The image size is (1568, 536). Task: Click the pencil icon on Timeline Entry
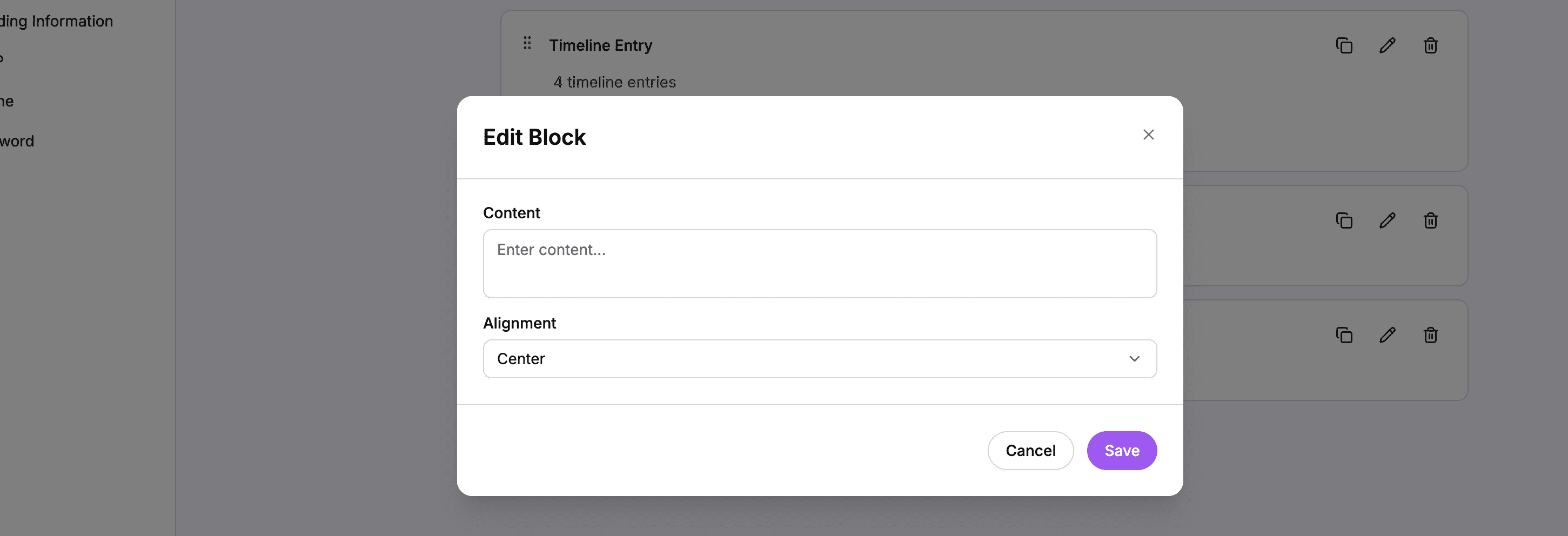click(x=1387, y=45)
